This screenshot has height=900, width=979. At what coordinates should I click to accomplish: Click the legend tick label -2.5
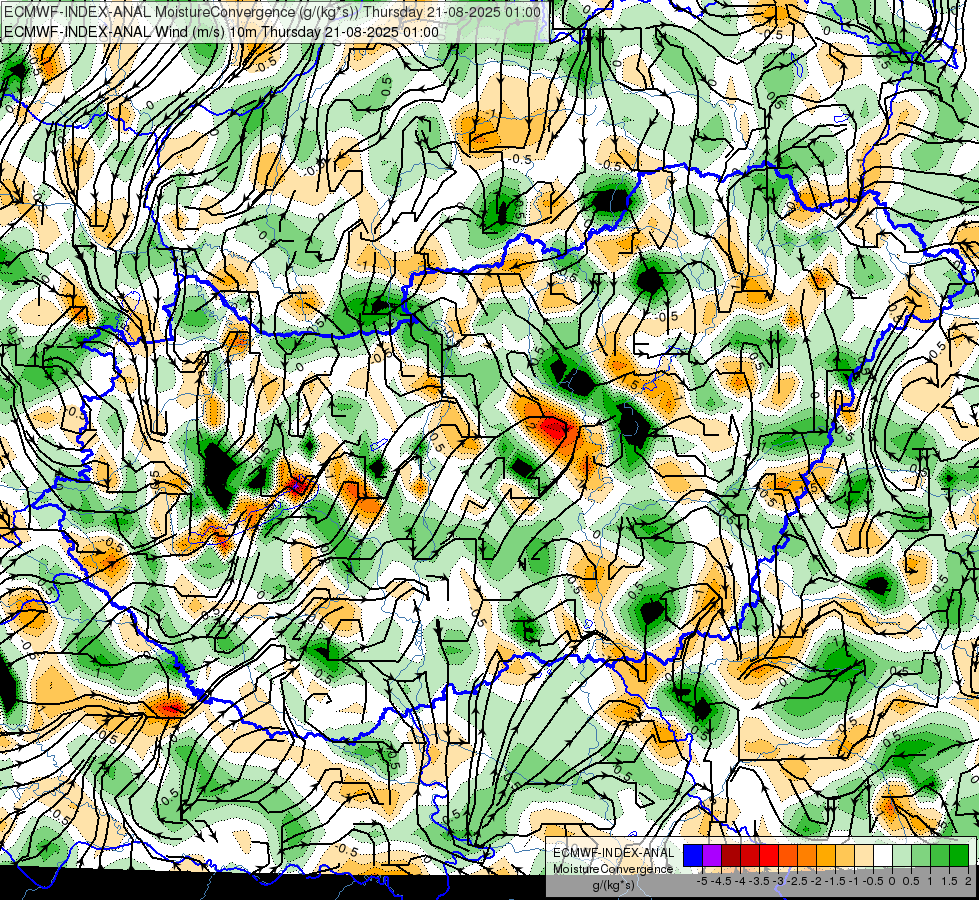tap(798, 881)
